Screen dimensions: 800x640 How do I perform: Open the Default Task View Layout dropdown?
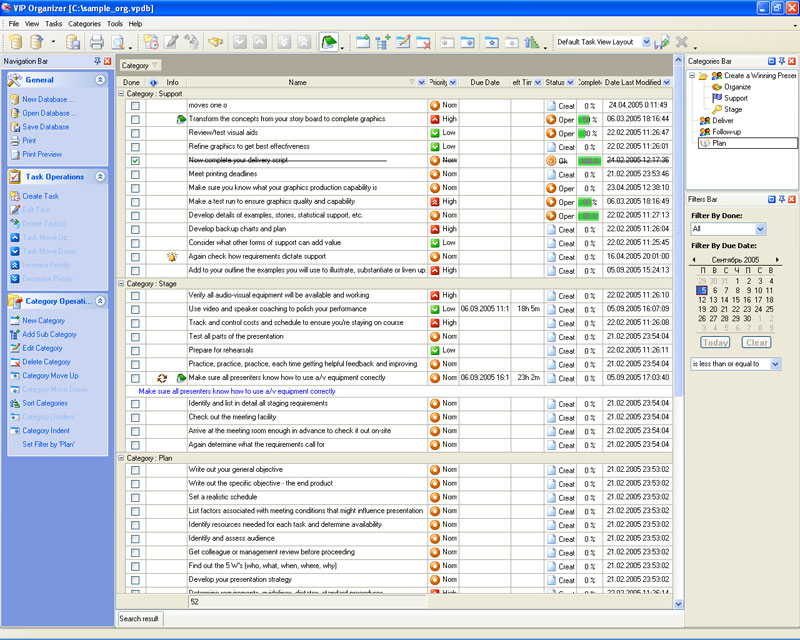tap(646, 42)
